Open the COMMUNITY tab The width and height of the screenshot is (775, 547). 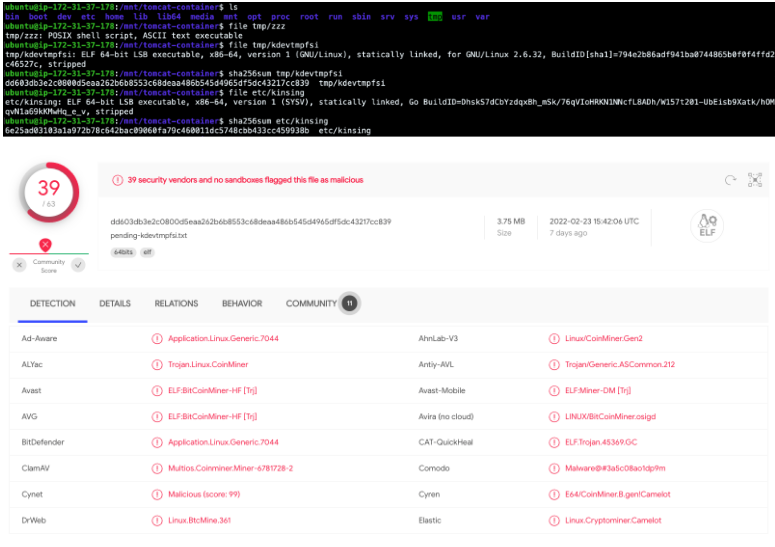click(x=311, y=304)
